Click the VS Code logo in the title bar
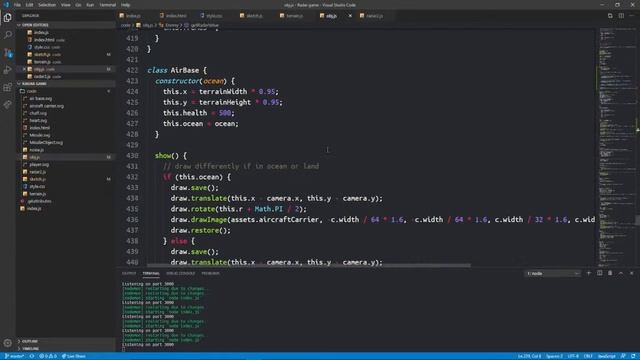 (6, 5)
